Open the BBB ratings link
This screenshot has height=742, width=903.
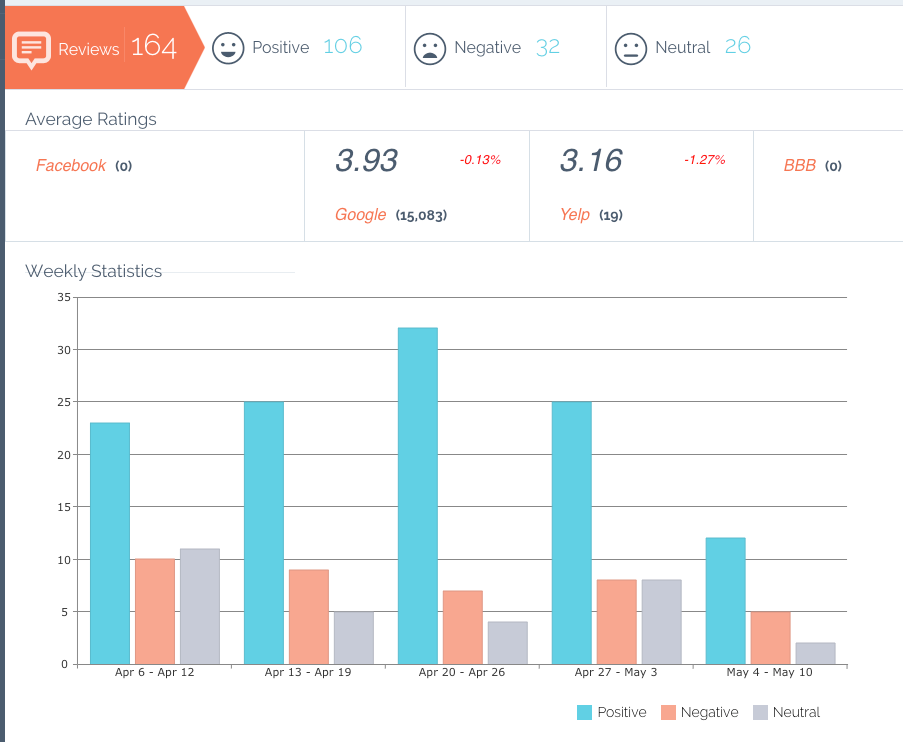pos(800,166)
